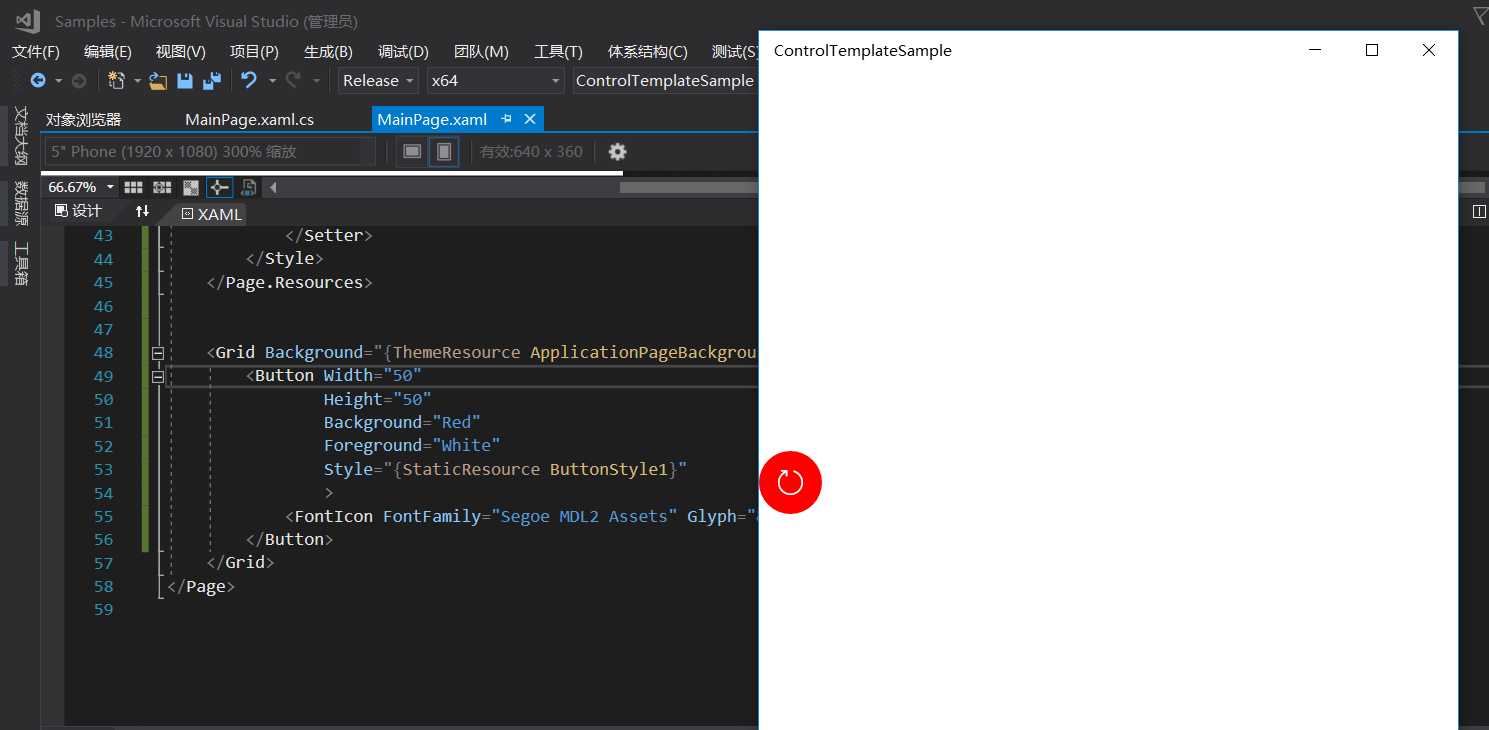This screenshot has width=1489, height=730.
Task: Switch to landscape orientation
Action: (412, 152)
